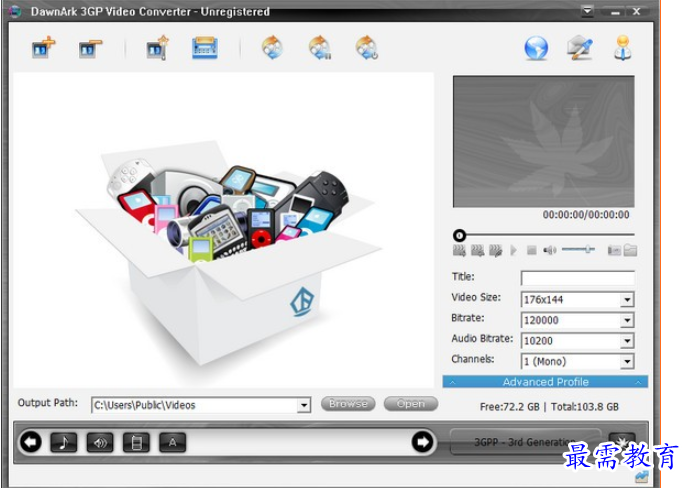The height and width of the screenshot is (488, 687).
Task: Select the speaker sound category icon
Action: click(x=100, y=442)
